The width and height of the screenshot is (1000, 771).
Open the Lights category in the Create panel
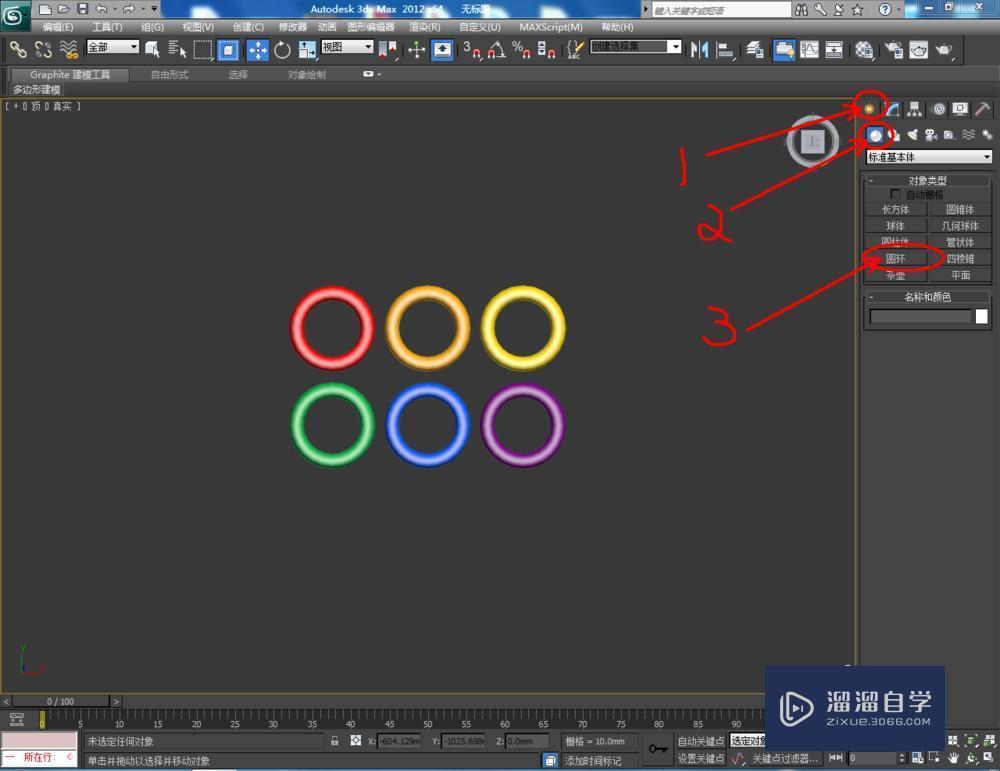point(910,135)
